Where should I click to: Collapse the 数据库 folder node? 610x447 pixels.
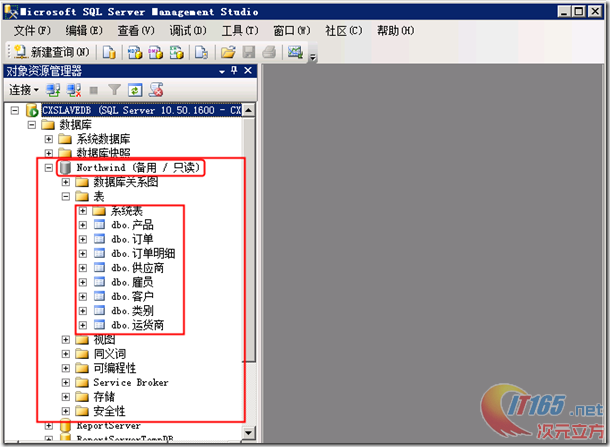pyautogui.click(x=32, y=124)
